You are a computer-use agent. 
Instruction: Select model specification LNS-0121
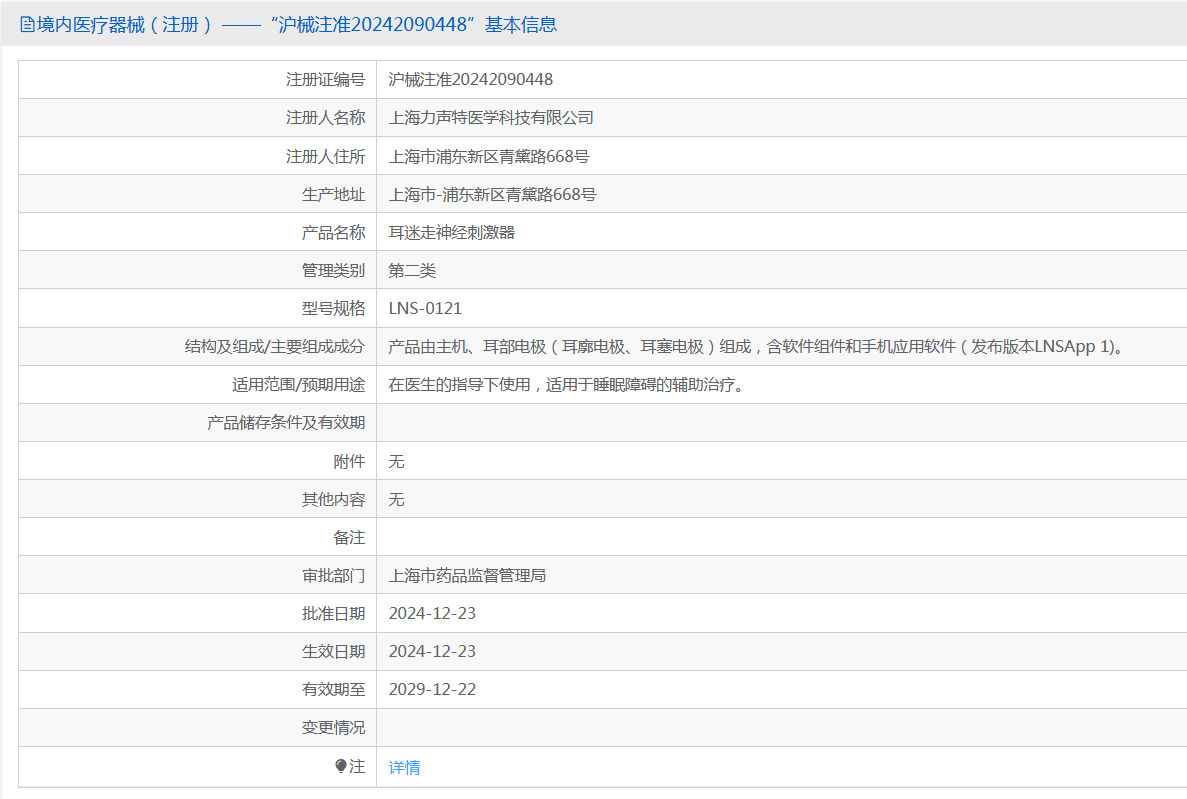pos(425,308)
